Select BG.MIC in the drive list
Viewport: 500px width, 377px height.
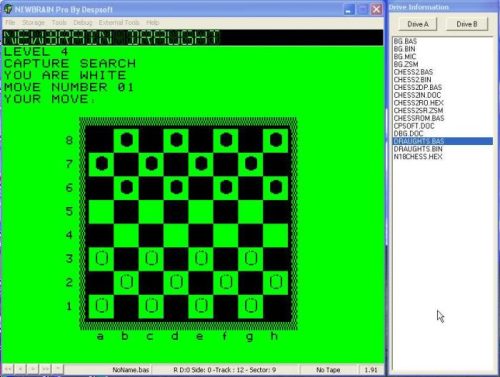[405, 57]
